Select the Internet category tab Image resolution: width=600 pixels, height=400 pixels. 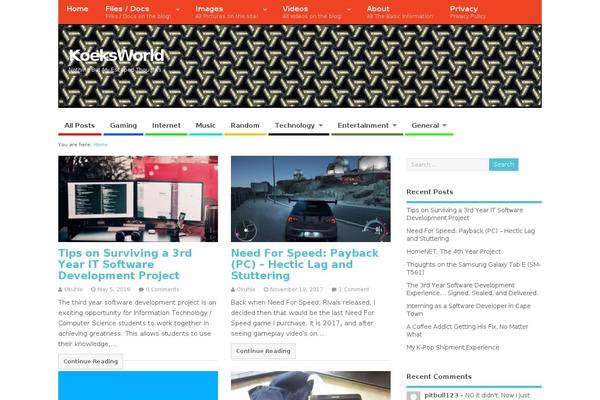coord(166,126)
